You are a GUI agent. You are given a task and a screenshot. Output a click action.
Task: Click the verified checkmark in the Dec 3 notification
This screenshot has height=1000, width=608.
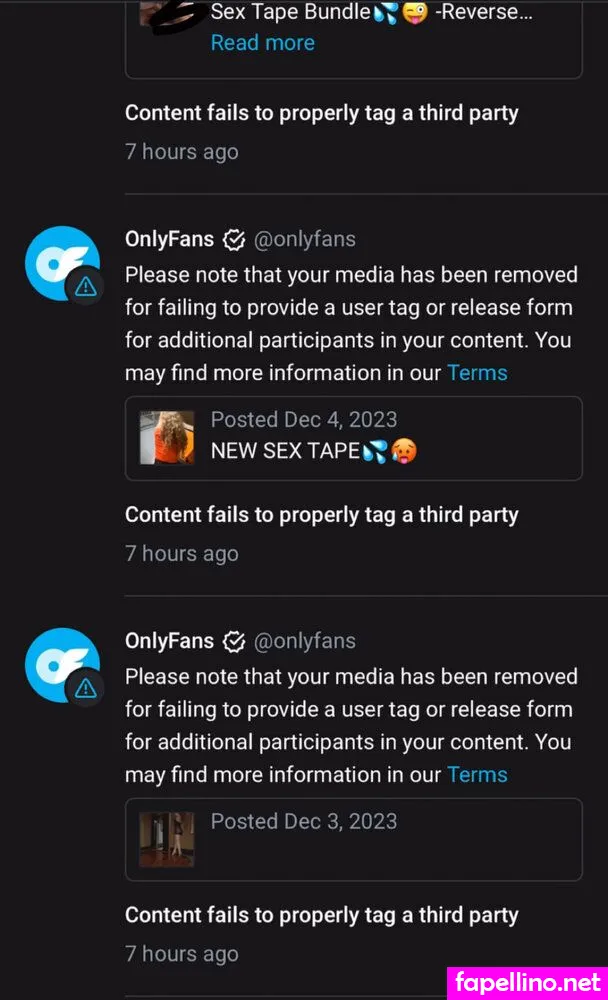pyautogui.click(x=234, y=641)
